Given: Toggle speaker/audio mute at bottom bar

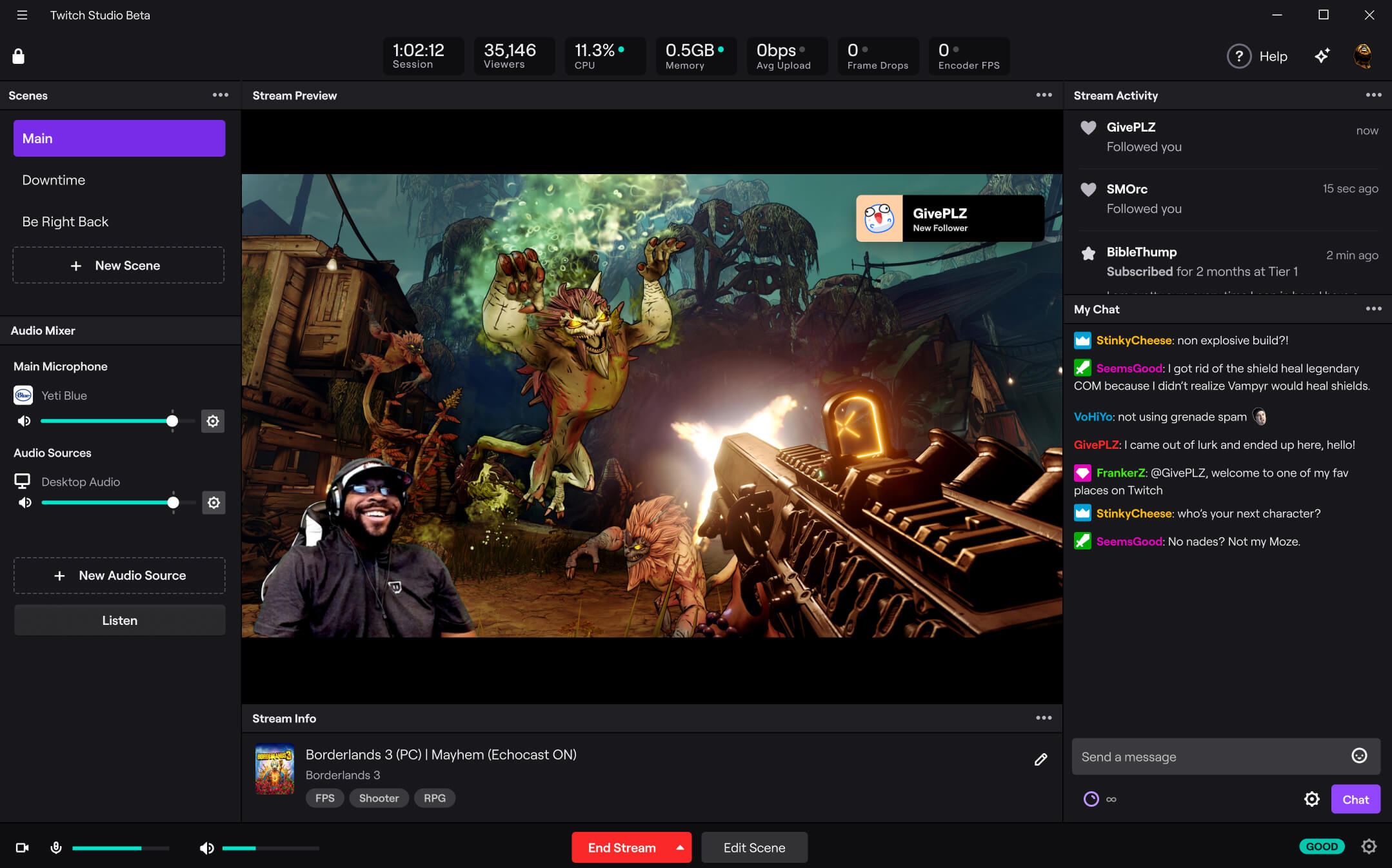Looking at the screenshot, I should pyautogui.click(x=206, y=847).
